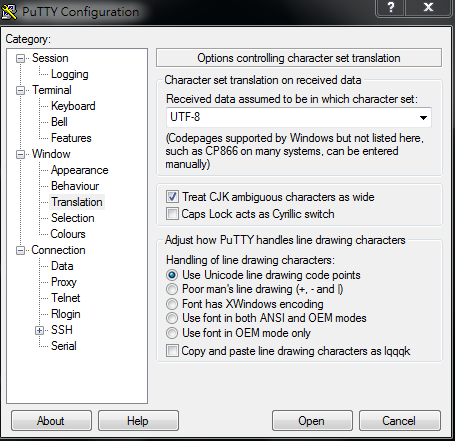Open the Logging settings
The image size is (455, 441).
(x=69, y=74)
